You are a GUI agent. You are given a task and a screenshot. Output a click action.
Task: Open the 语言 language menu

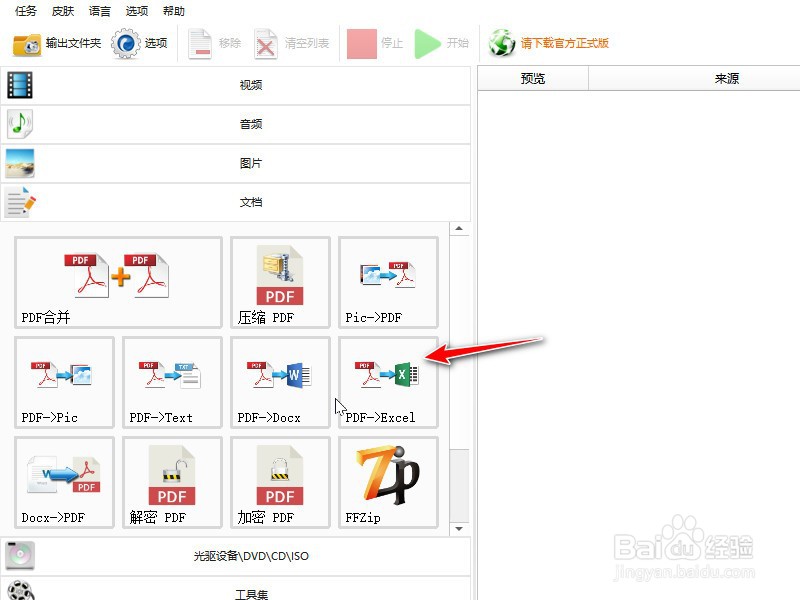click(98, 11)
